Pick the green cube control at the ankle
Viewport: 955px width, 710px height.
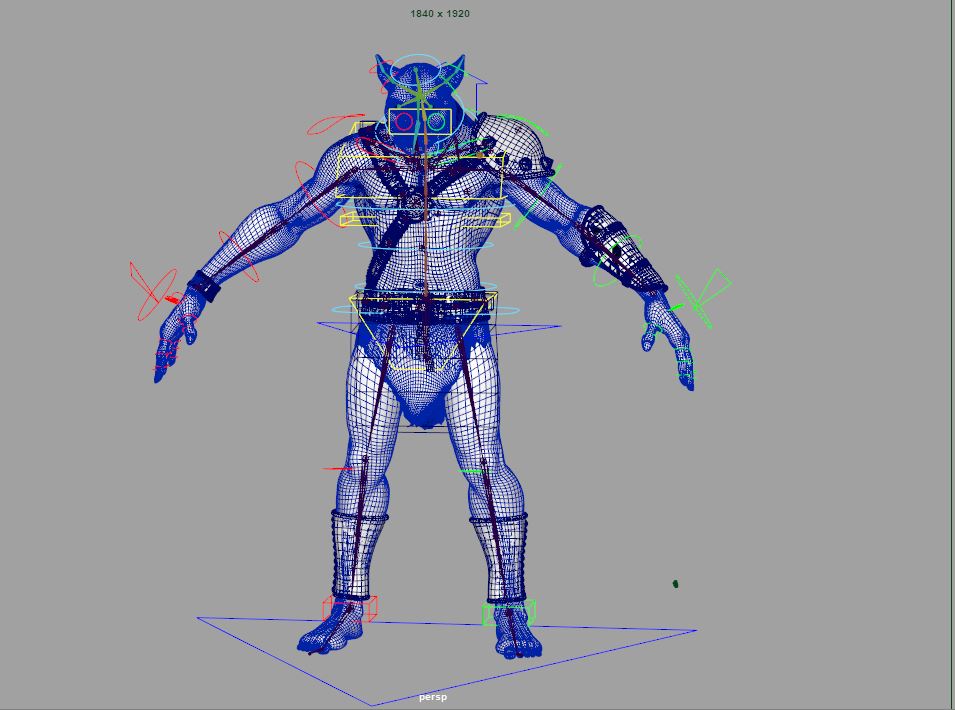[x=509, y=613]
